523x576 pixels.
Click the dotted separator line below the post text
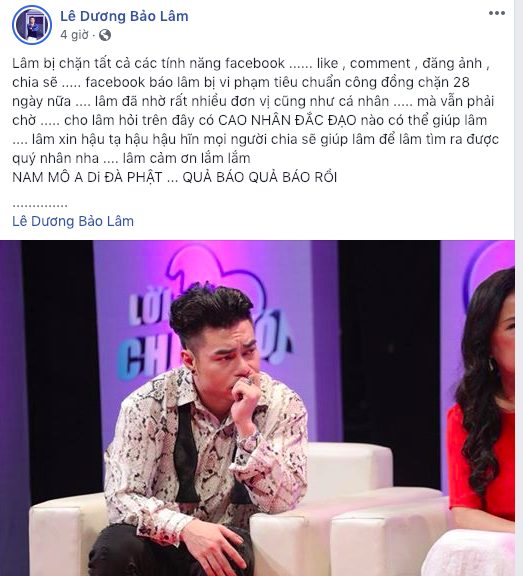tap(40, 206)
